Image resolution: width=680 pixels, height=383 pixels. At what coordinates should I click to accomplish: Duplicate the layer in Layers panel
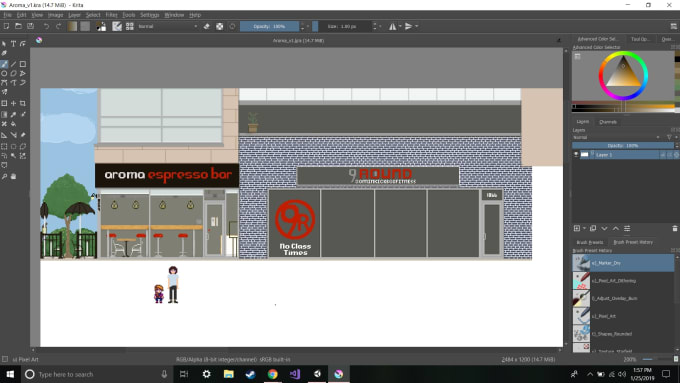(593, 228)
